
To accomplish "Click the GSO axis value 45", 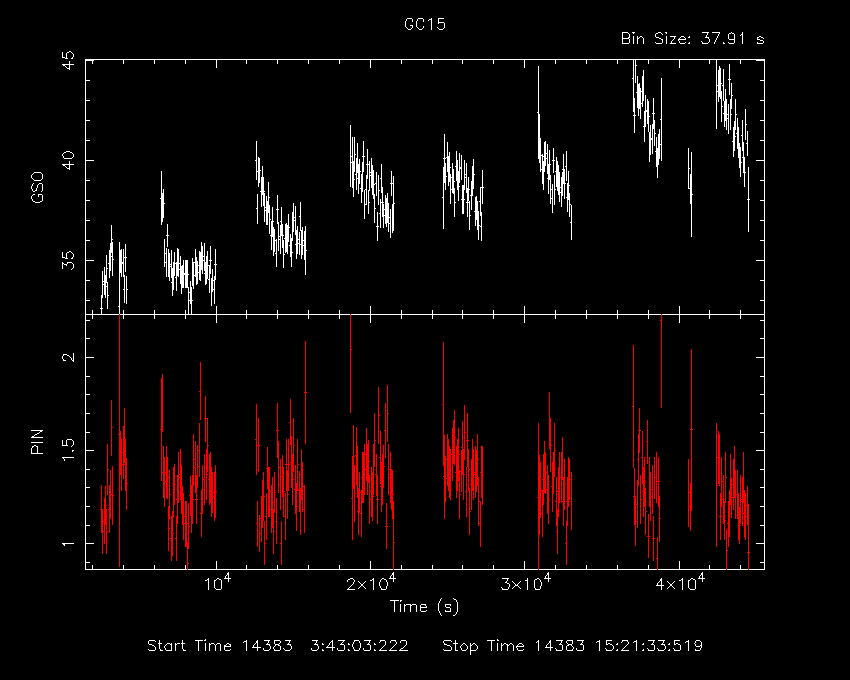I will tap(70, 60).
